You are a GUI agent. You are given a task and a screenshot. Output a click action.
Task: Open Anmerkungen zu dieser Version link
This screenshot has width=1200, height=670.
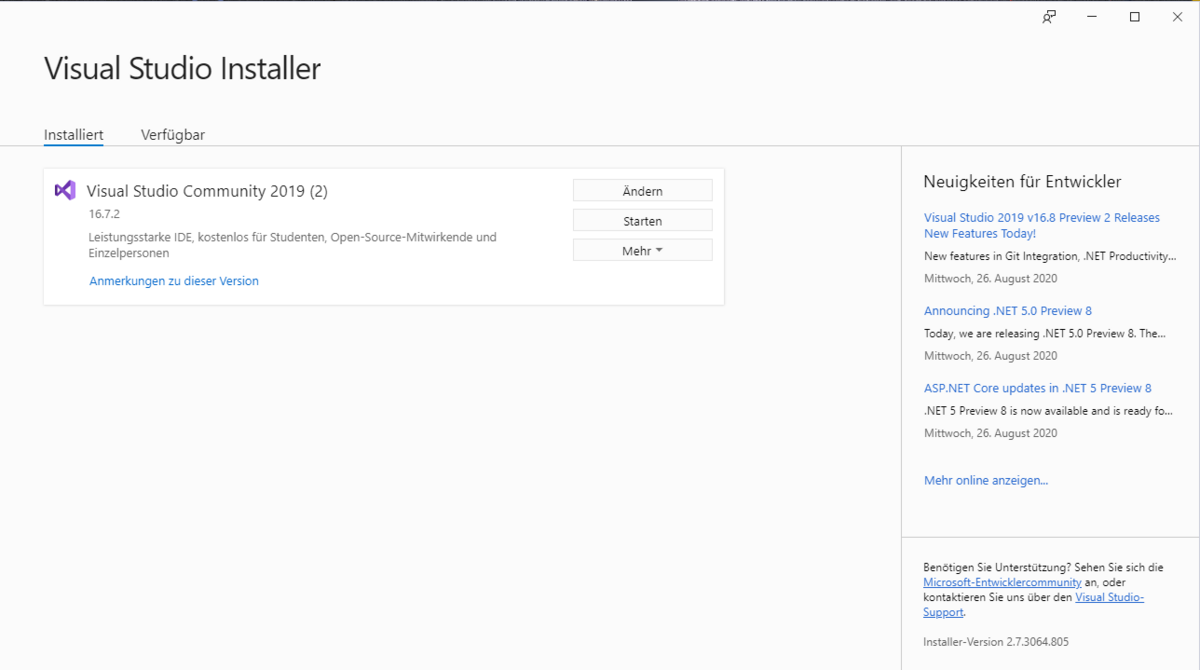(x=174, y=281)
